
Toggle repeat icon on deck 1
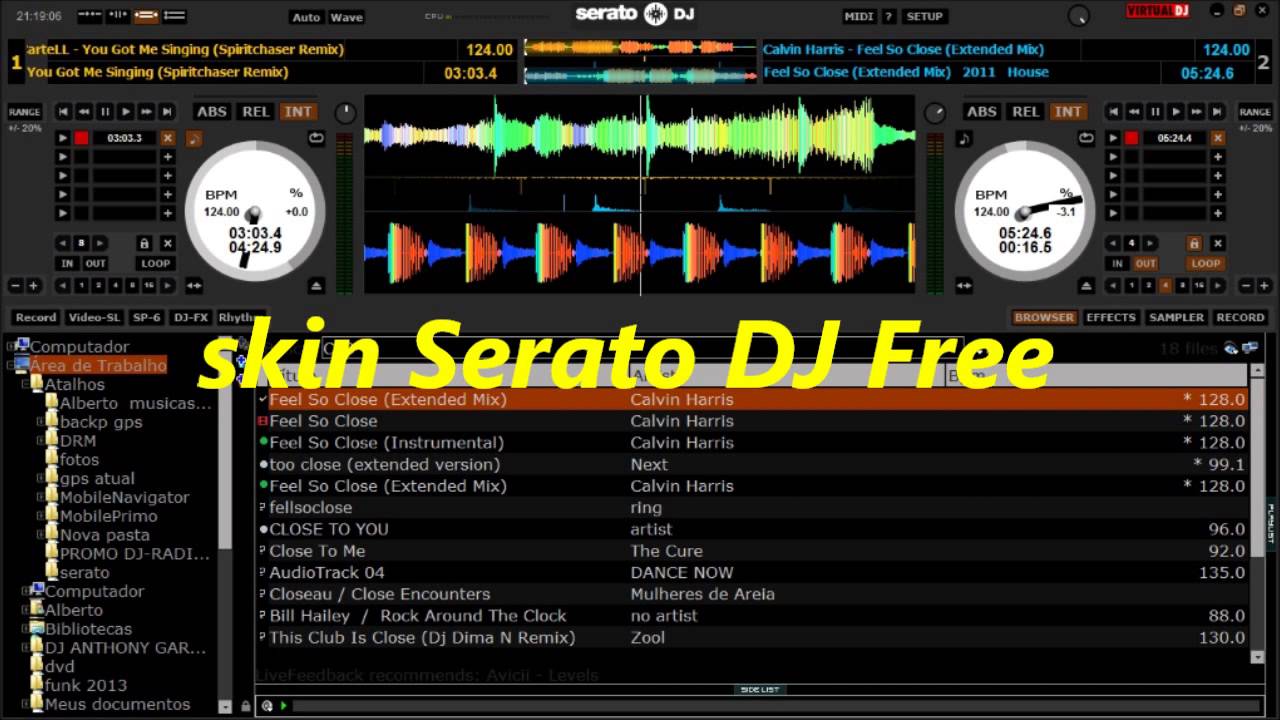pos(317,138)
